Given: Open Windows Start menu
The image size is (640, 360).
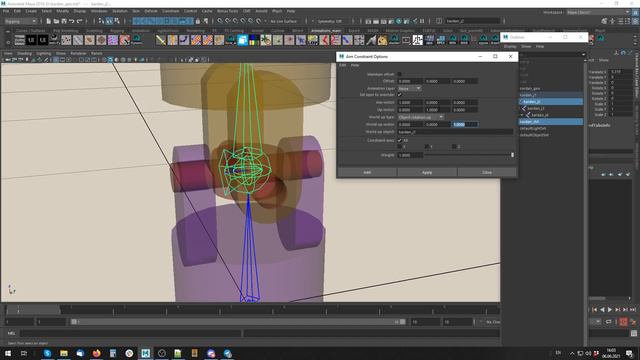Looking at the screenshot, I should [8, 353].
